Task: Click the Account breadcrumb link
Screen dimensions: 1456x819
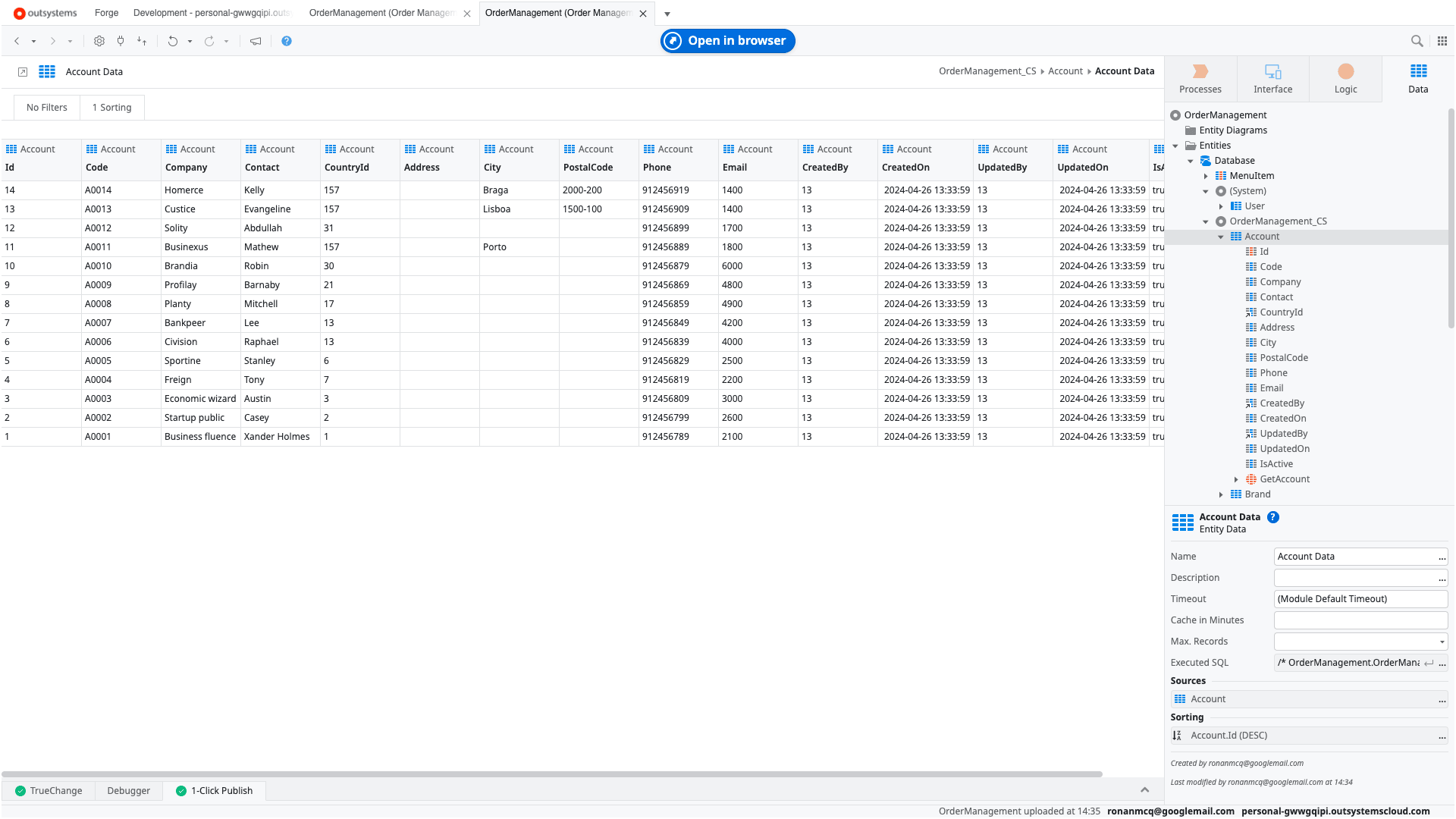Action: click(1065, 71)
